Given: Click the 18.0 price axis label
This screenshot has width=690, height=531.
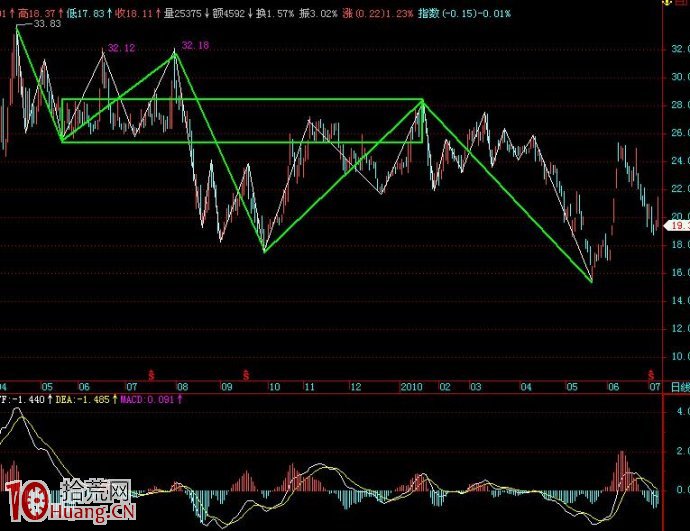Looking at the screenshot, I should tap(680, 245).
